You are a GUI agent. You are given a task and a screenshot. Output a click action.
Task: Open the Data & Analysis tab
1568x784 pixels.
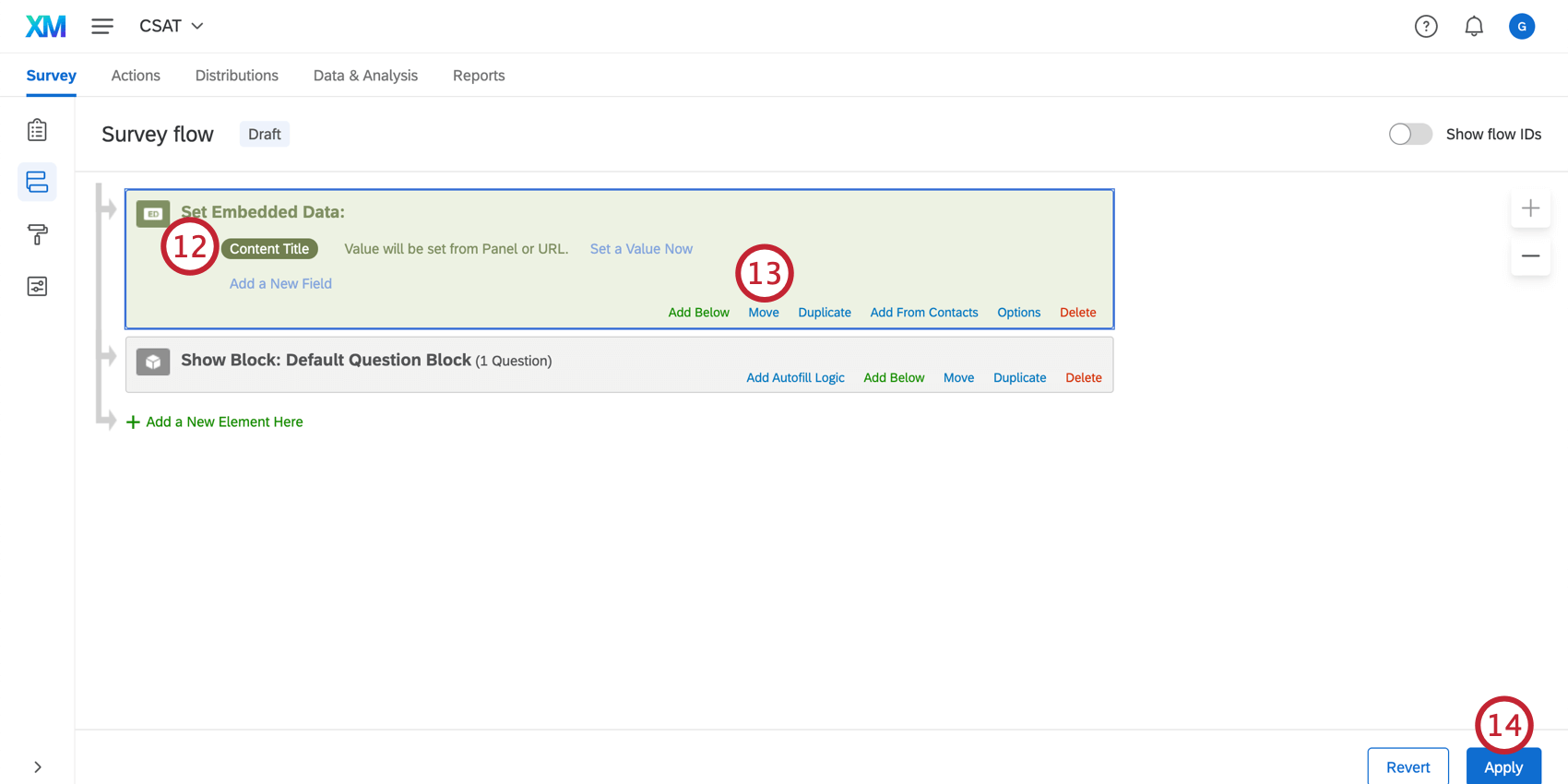click(x=365, y=76)
